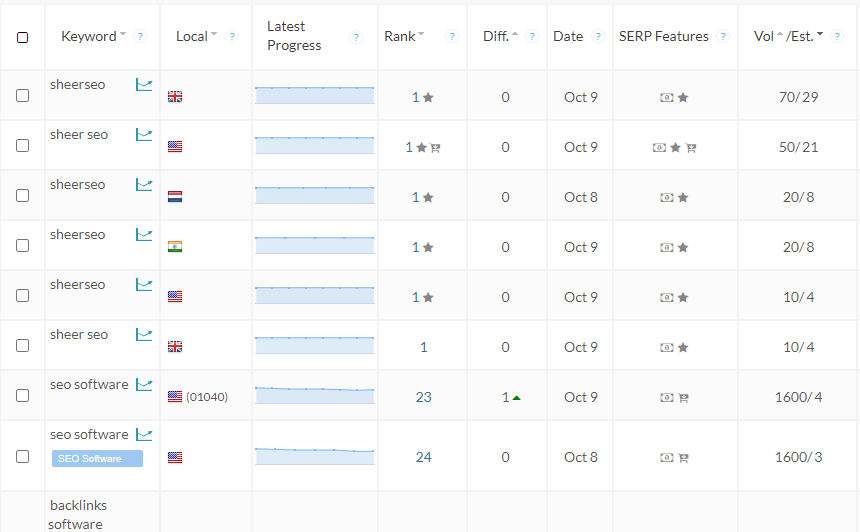Open keyword sheer seo in 50/21 row
This screenshot has width=860, height=532.
tap(79, 134)
